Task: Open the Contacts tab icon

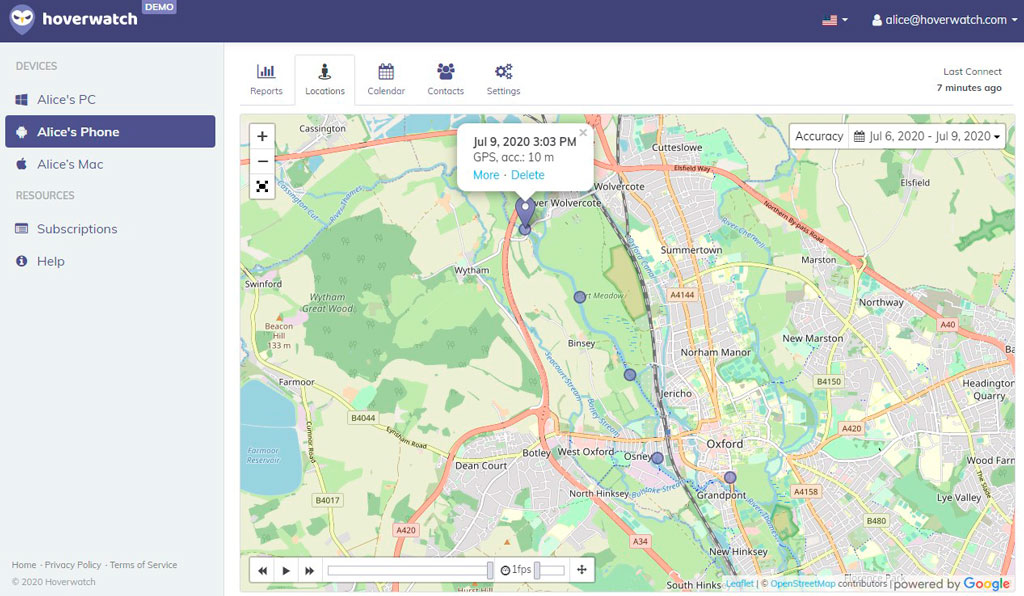Action: (x=445, y=79)
